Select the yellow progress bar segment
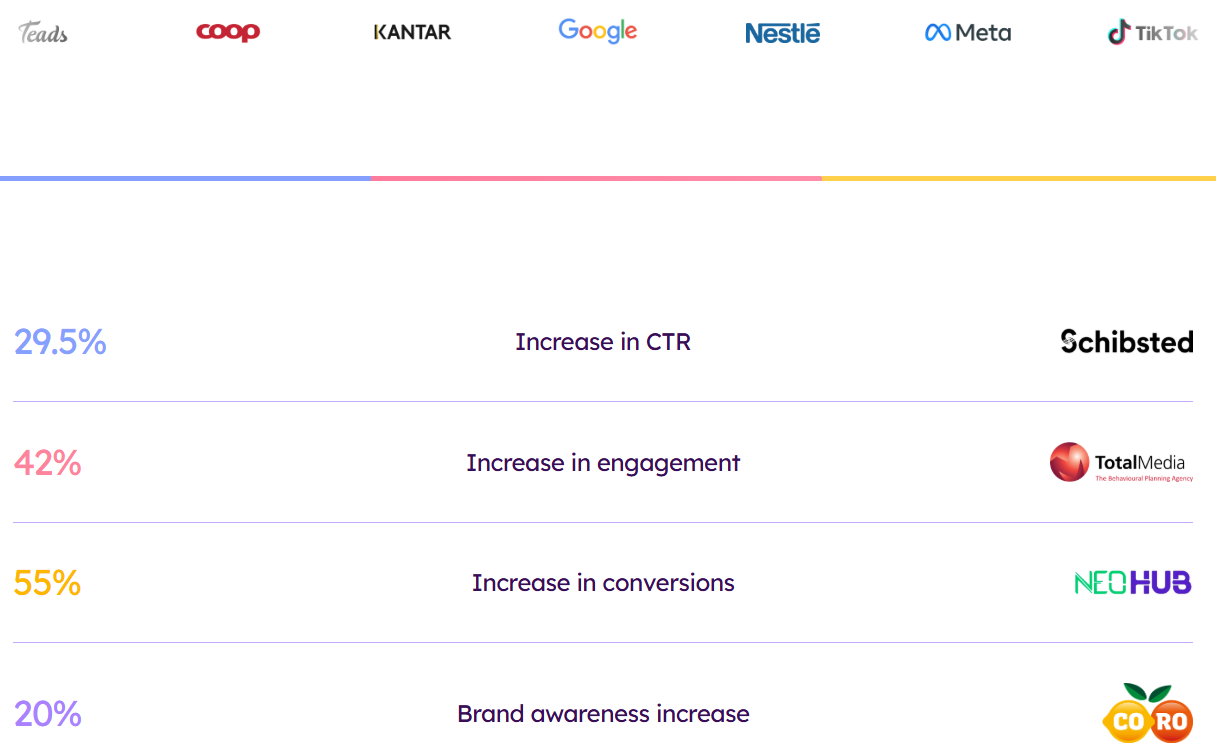Screen dimensions: 1216x755 pos(1018,178)
